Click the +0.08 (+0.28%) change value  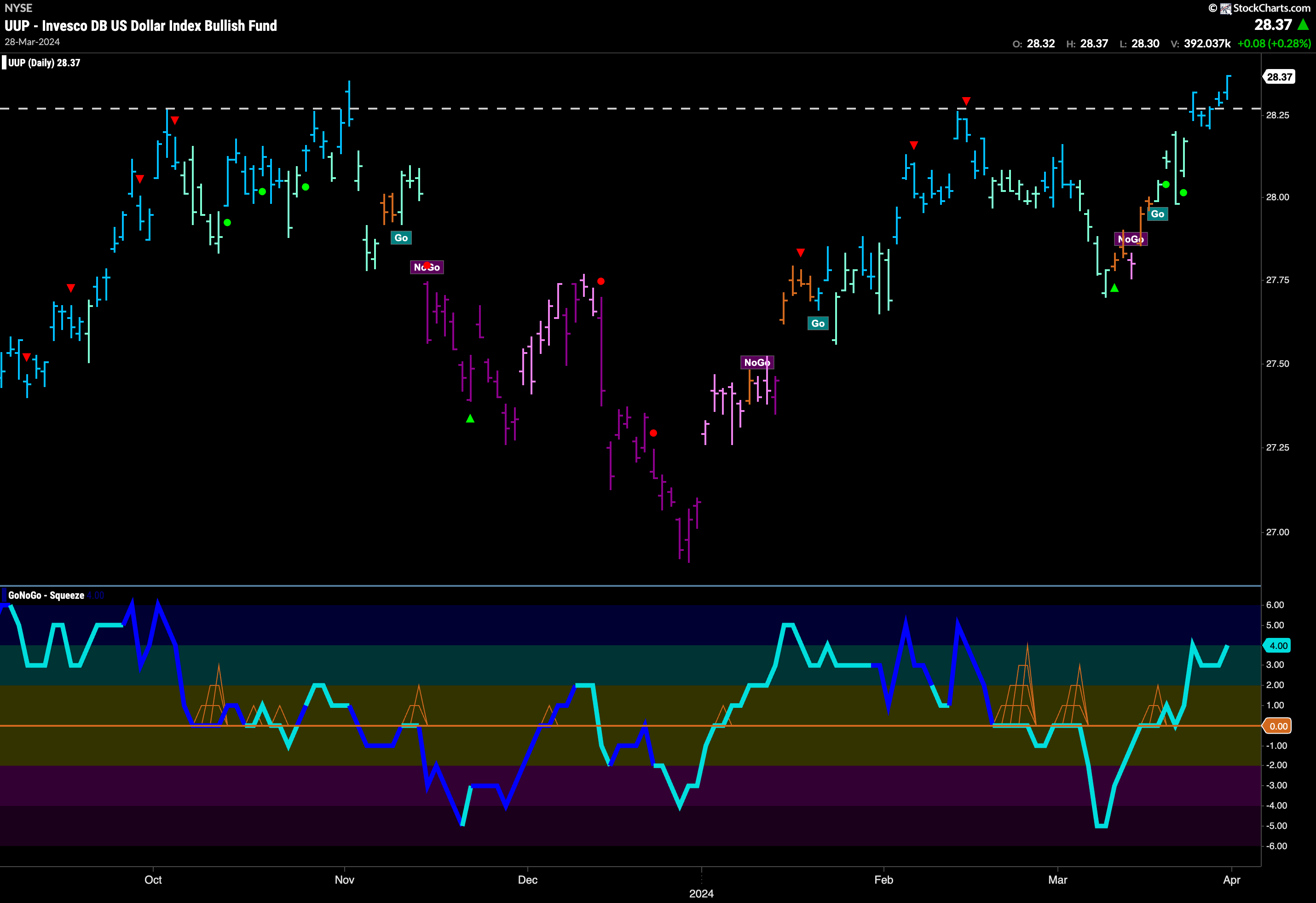click(1274, 44)
